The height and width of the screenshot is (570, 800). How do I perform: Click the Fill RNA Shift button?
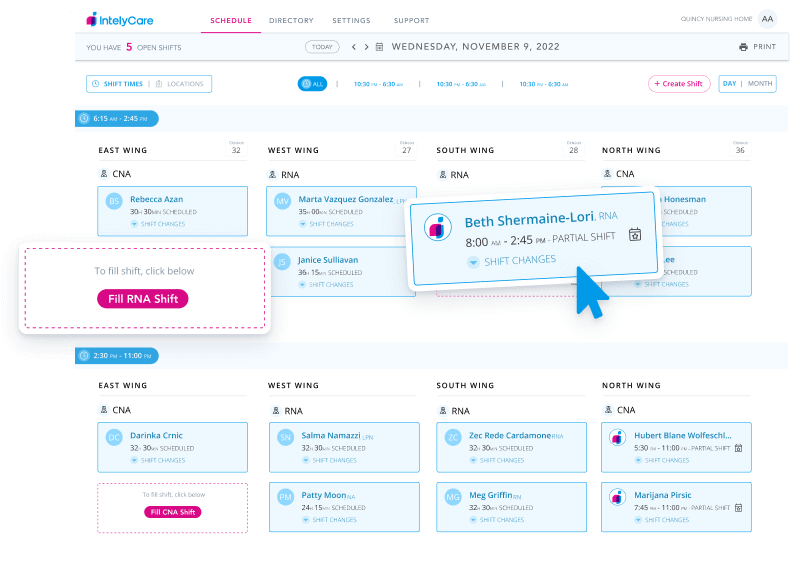[x=142, y=299]
